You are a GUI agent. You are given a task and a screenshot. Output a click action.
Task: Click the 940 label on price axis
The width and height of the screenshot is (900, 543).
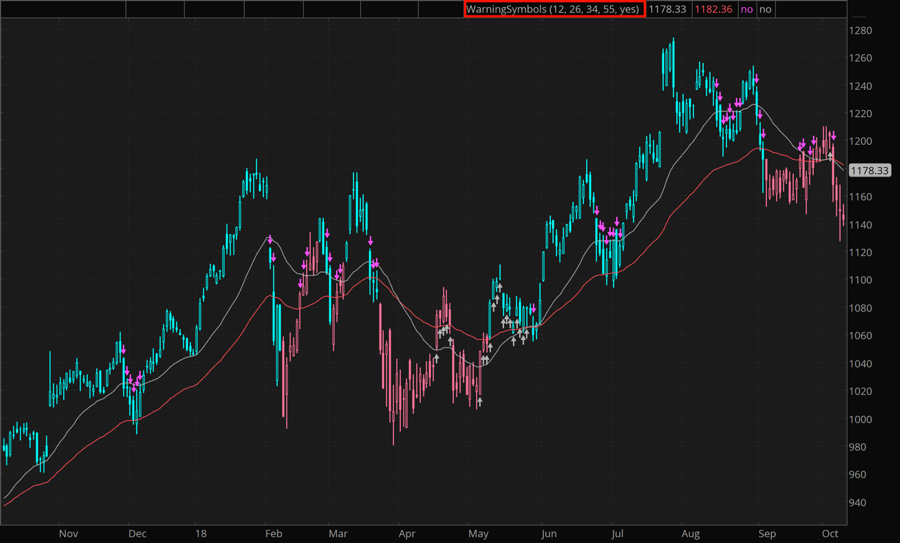(860, 503)
